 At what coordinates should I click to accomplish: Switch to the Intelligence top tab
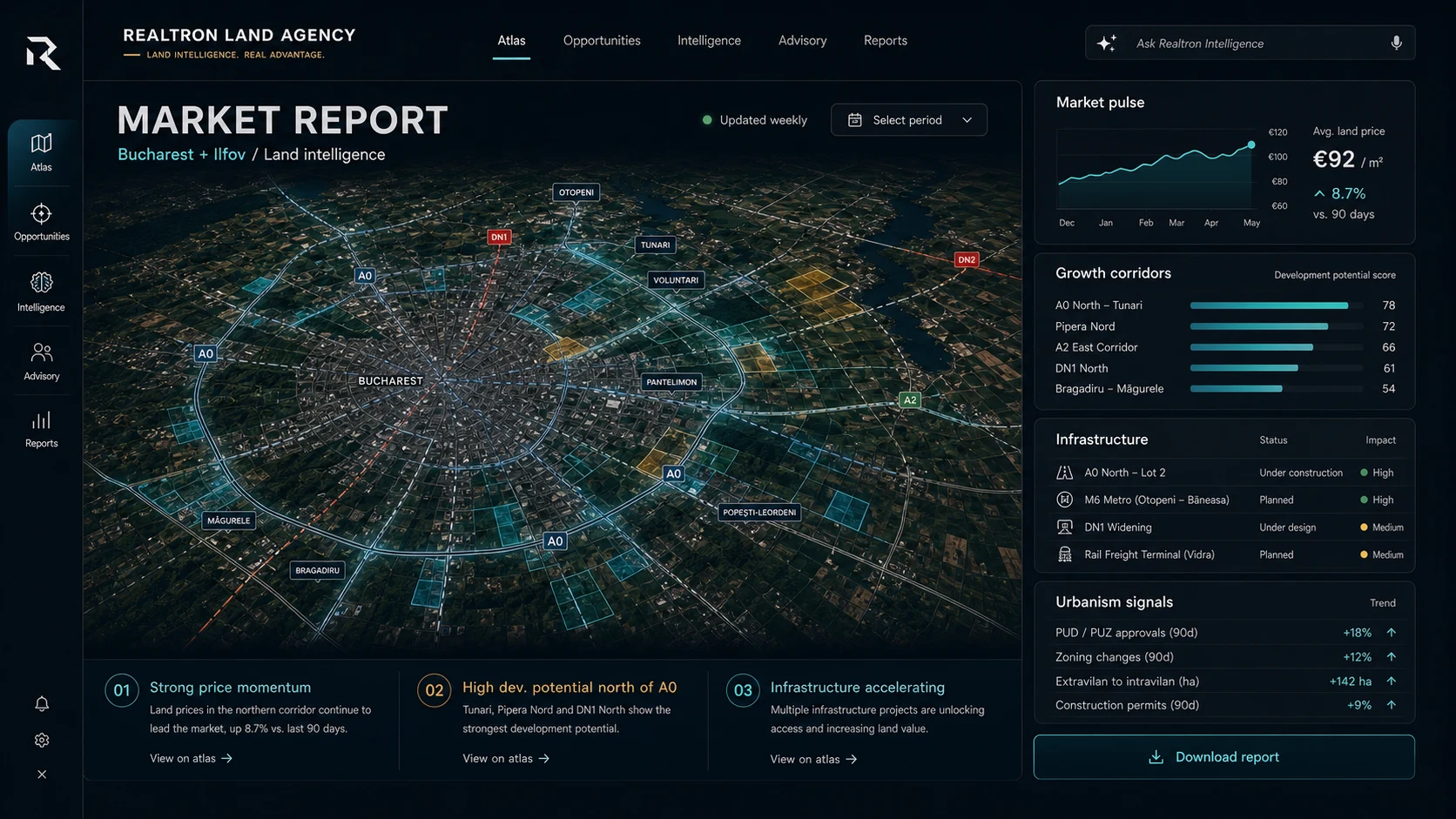[709, 41]
